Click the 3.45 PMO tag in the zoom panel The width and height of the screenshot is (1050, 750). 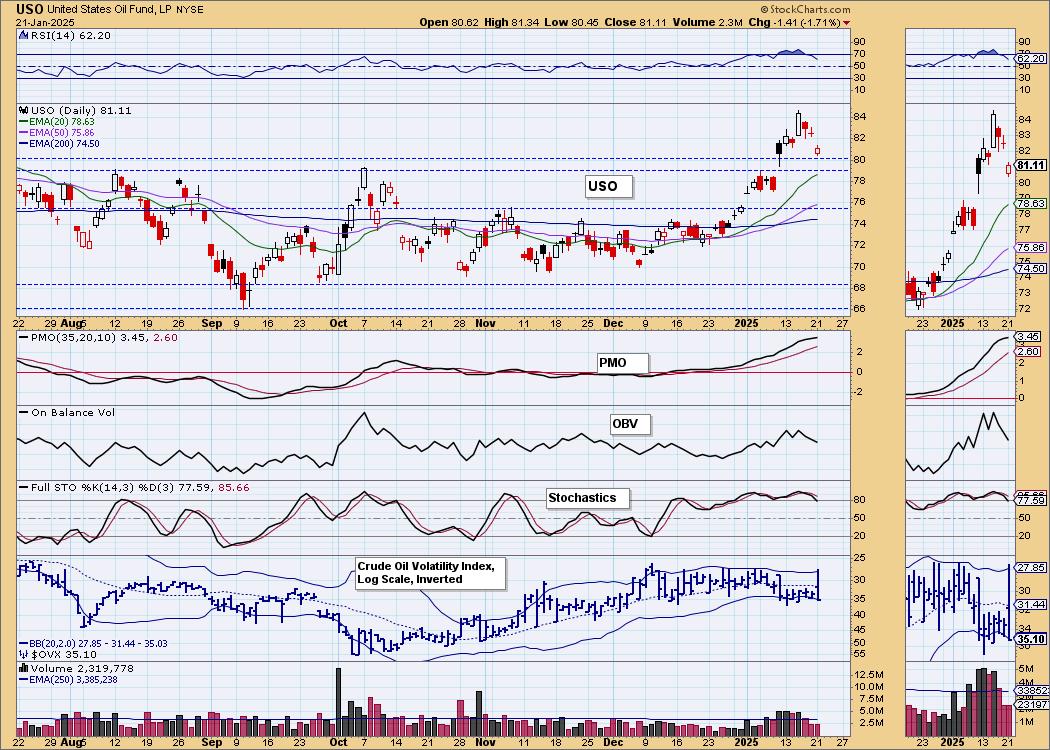click(x=1029, y=336)
